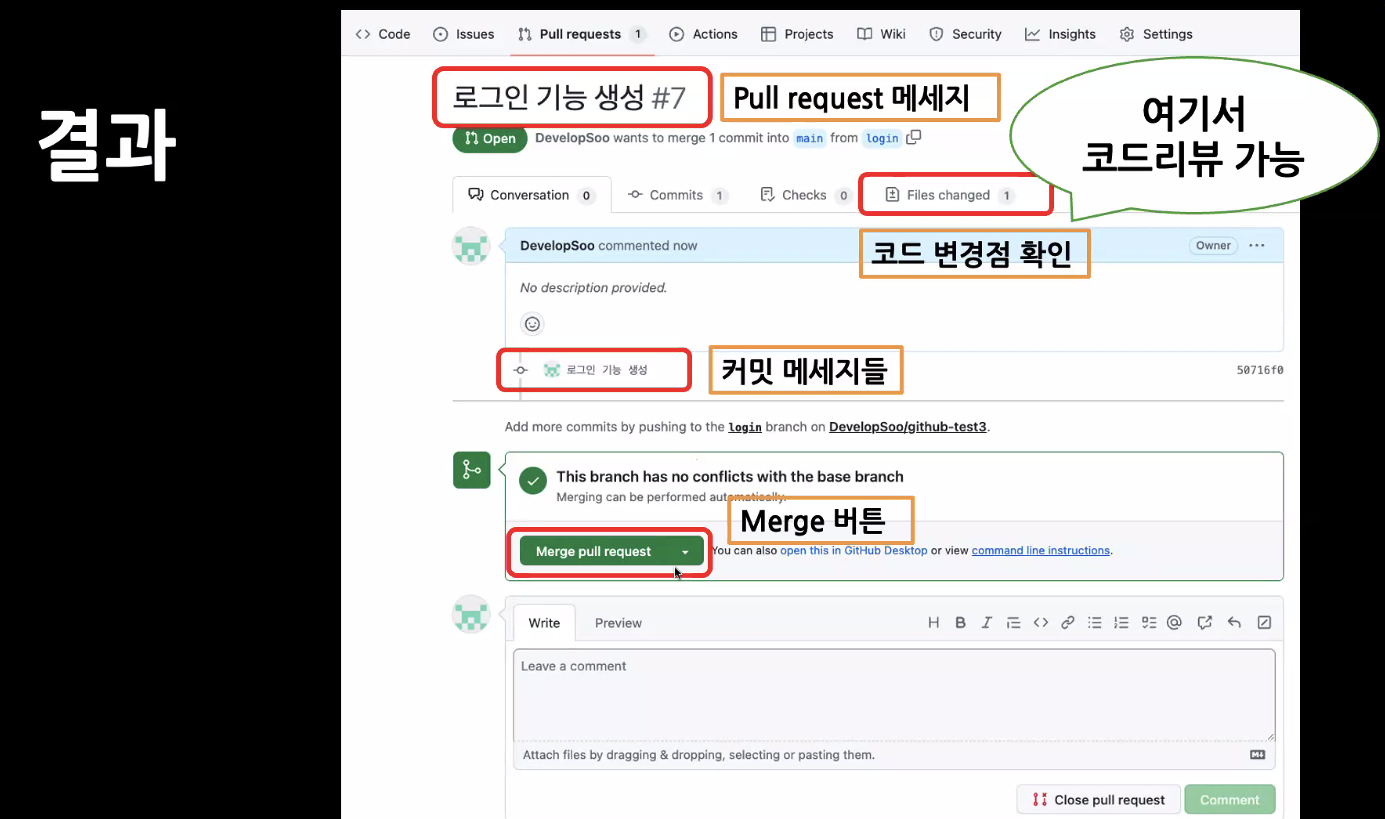Click the green Comment button
1385x819 pixels.
[1230, 800]
